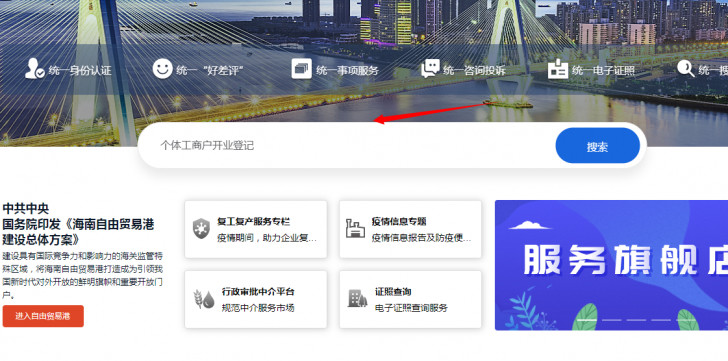Screen dimensions: 728x361
Task: Open the 疫情信息专题 card title
Action: [399, 221]
